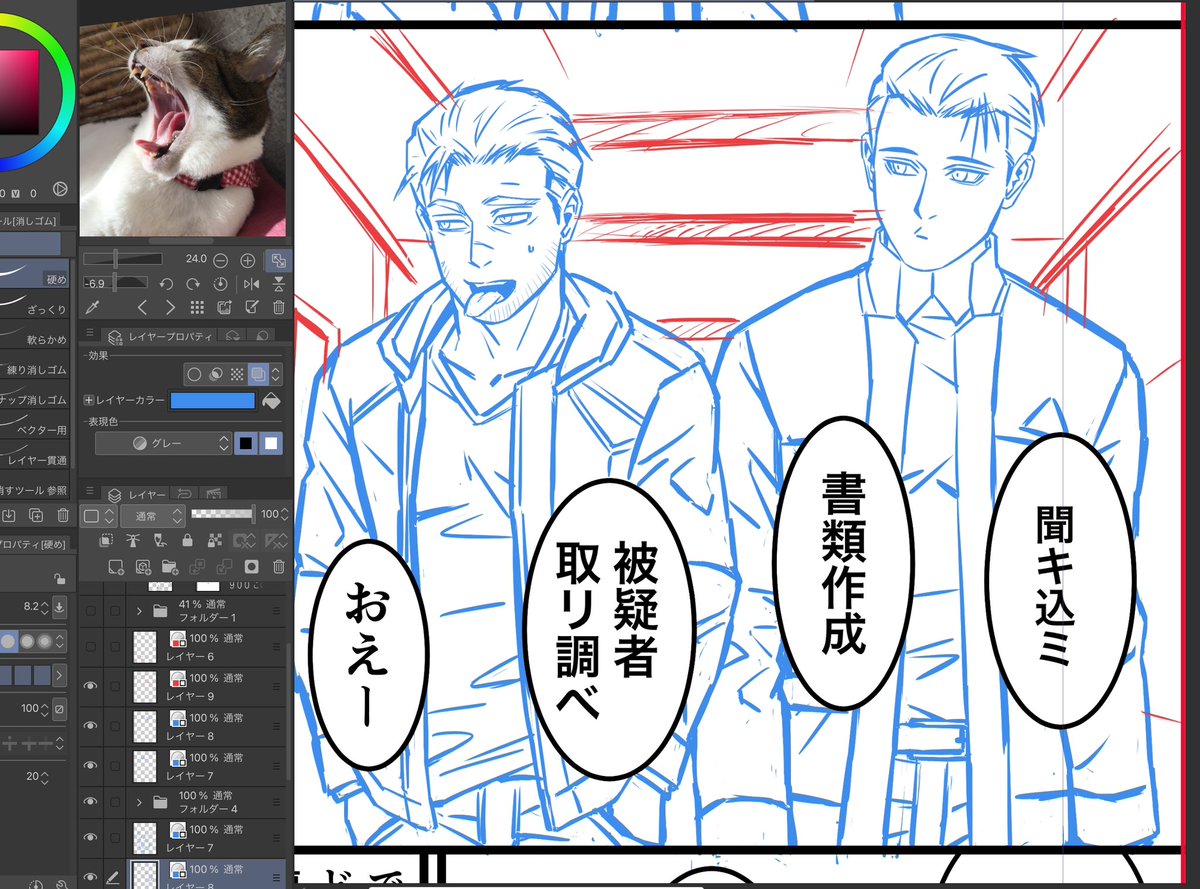
Task: Open the 通常 blending mode dropdown
Action: click(x=153, y=516)
